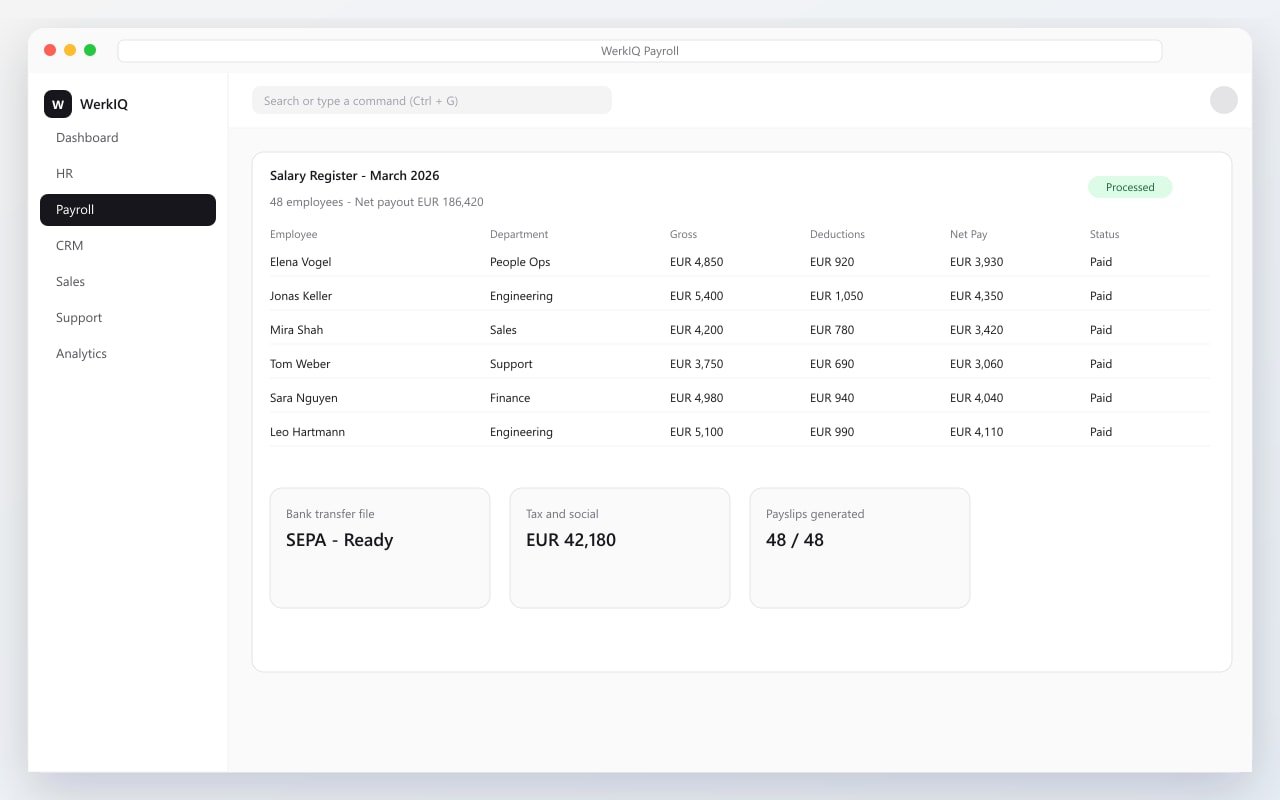Click deductions value EUR 780
The image size is (1280, 800).
click(x=832, y=330)
